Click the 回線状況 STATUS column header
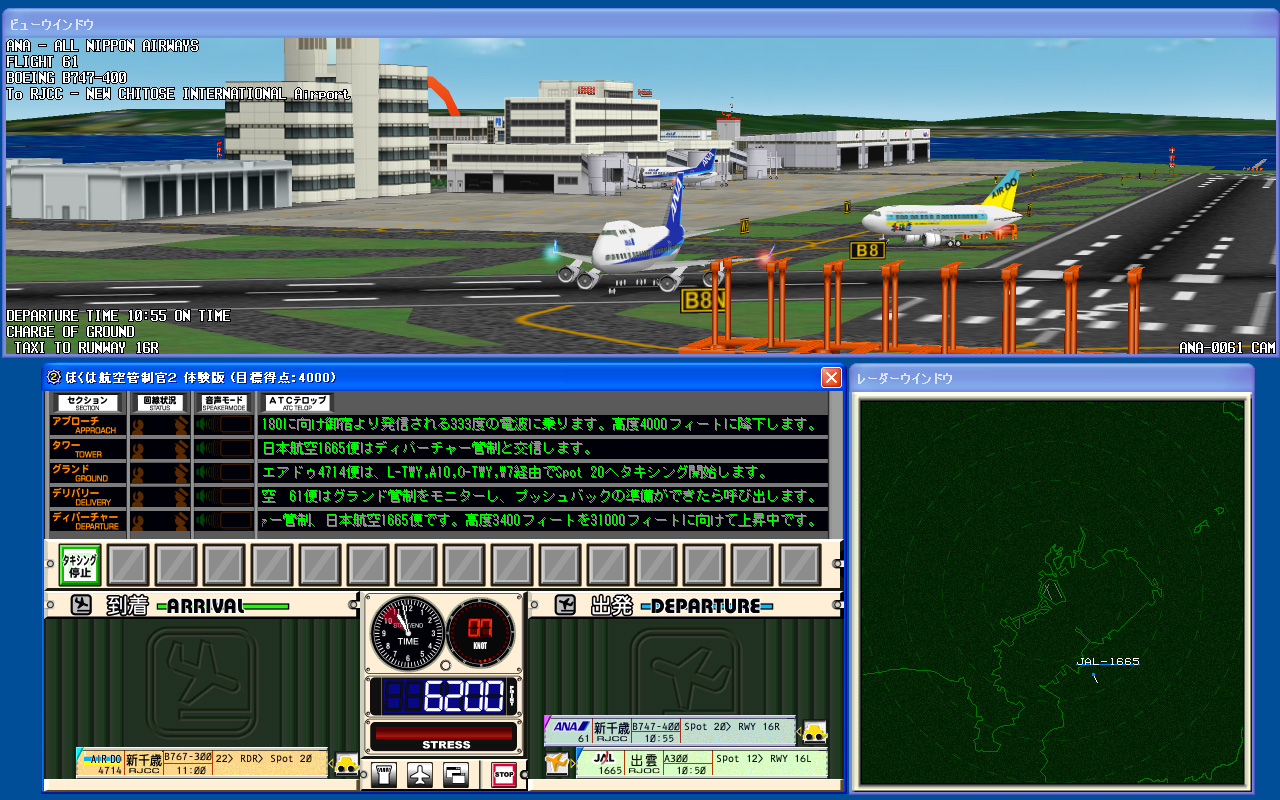This screenshot has height=800, width=1280. coord(161,403)
